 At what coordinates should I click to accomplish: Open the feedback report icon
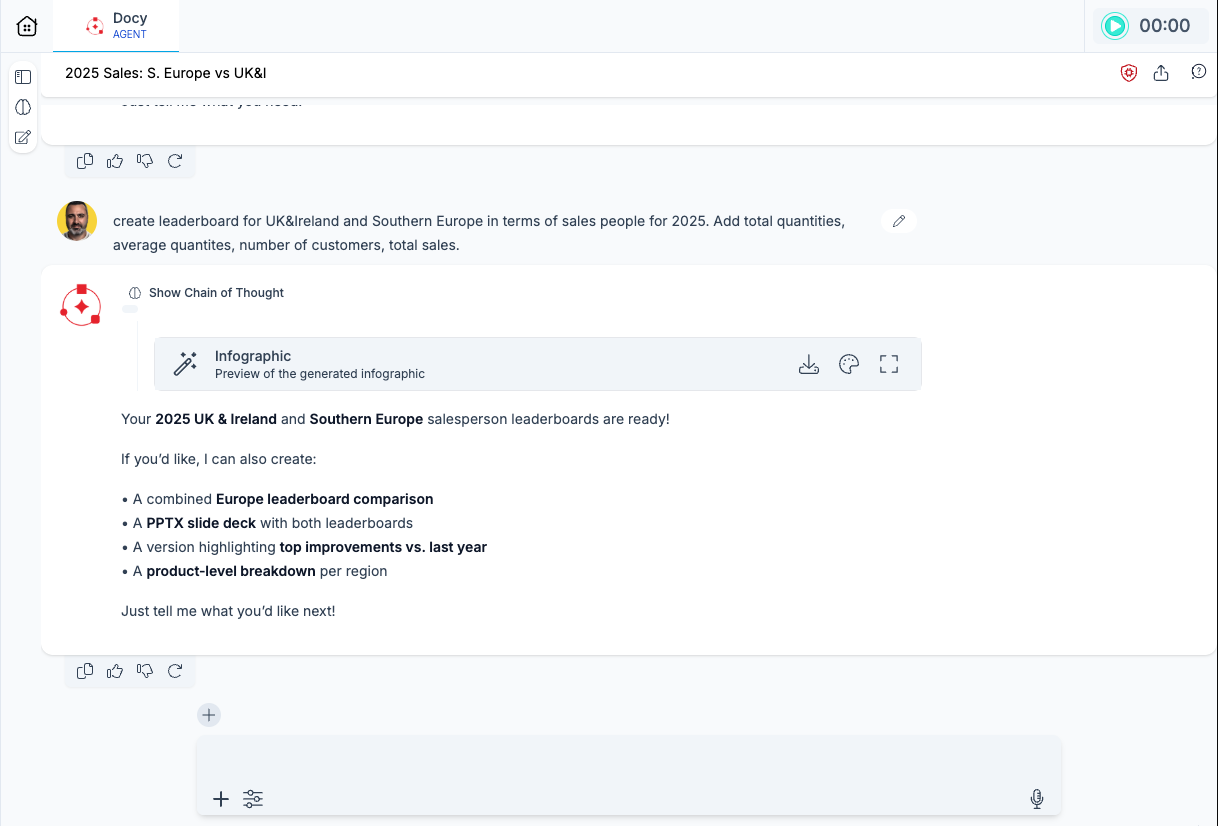[x=1198, y=73]
